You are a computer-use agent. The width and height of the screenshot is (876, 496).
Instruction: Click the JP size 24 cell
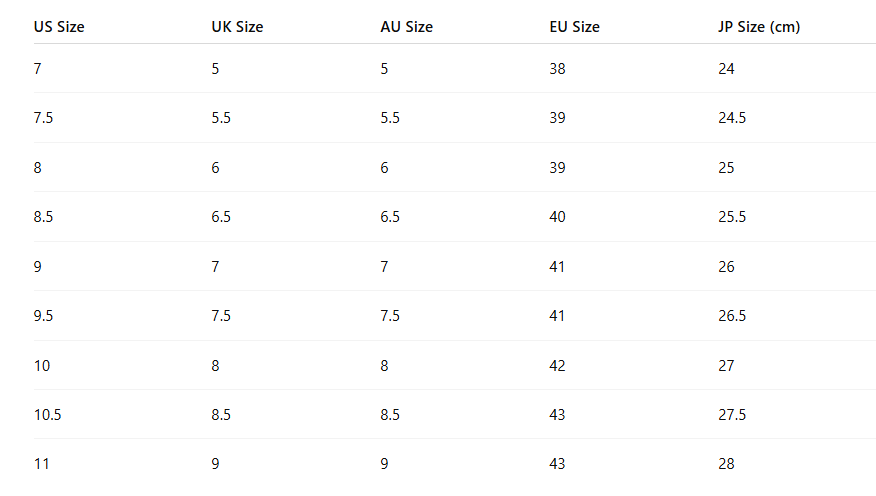(726, 69)
